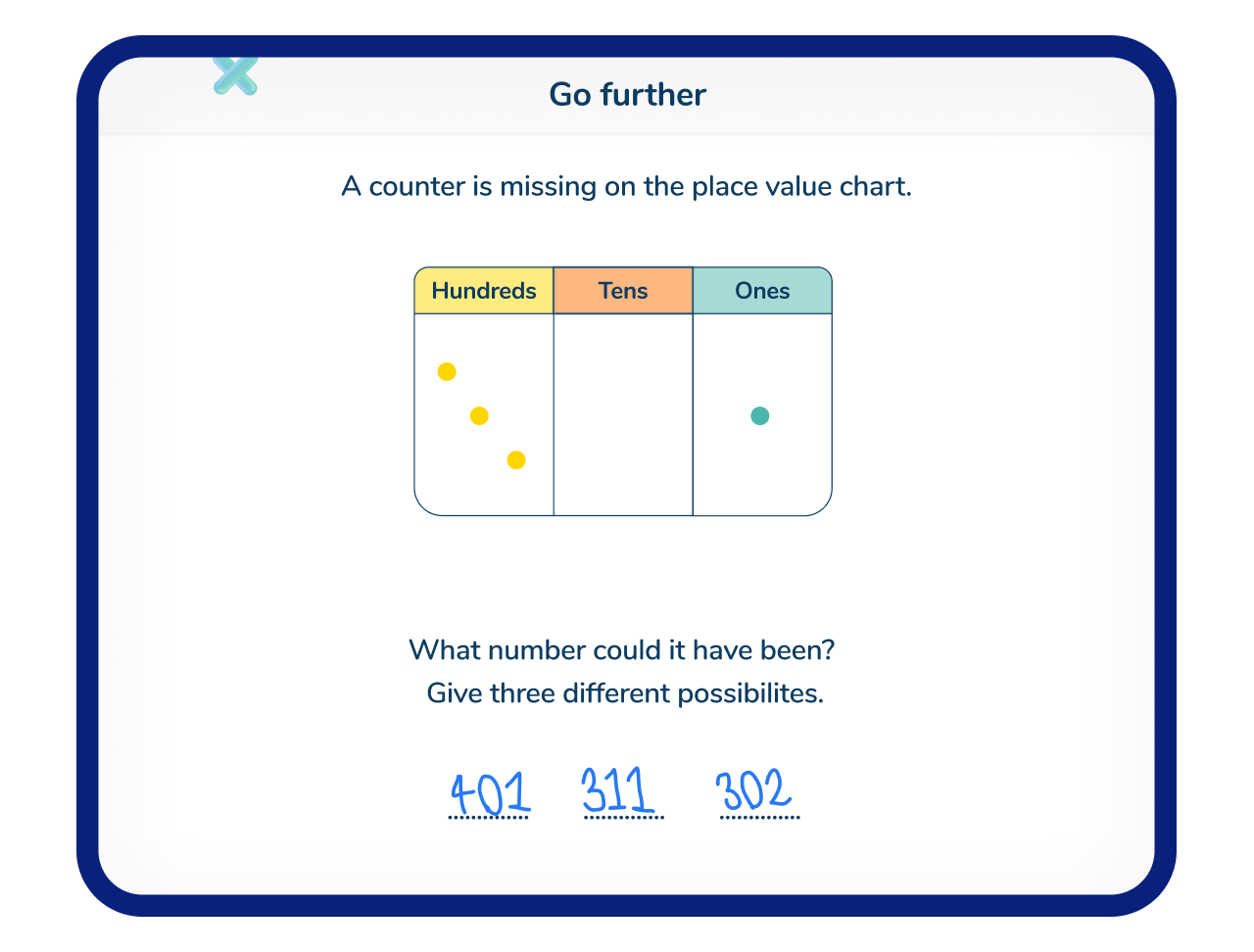Click the empty Tens column cell
Screen dimensions: 1254x952
pos(623,414)
